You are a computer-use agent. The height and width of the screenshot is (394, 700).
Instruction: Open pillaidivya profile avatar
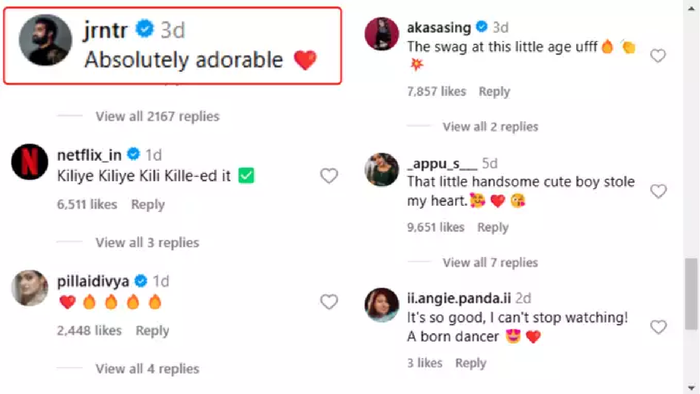point(29,288)
